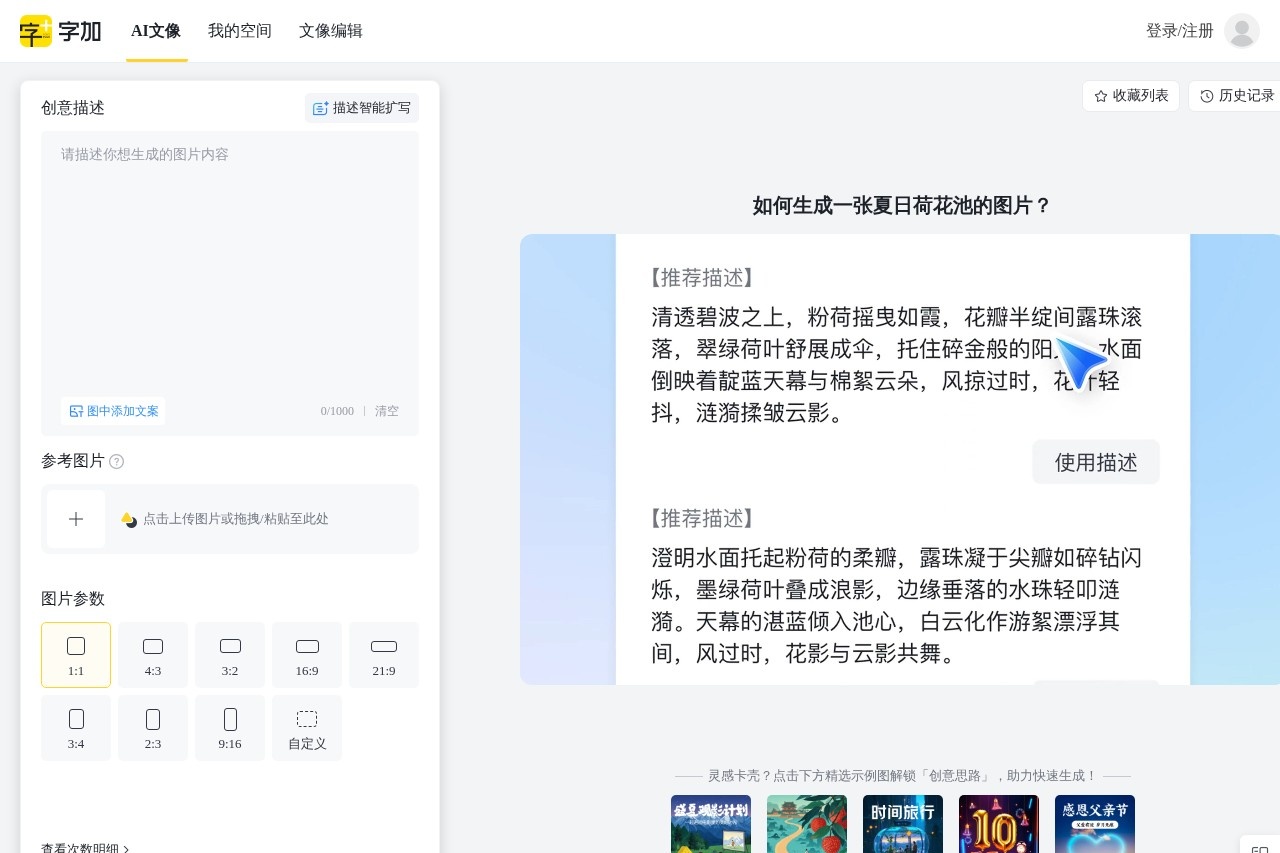Select the 1:1 aspect ratio

(76, 654)
